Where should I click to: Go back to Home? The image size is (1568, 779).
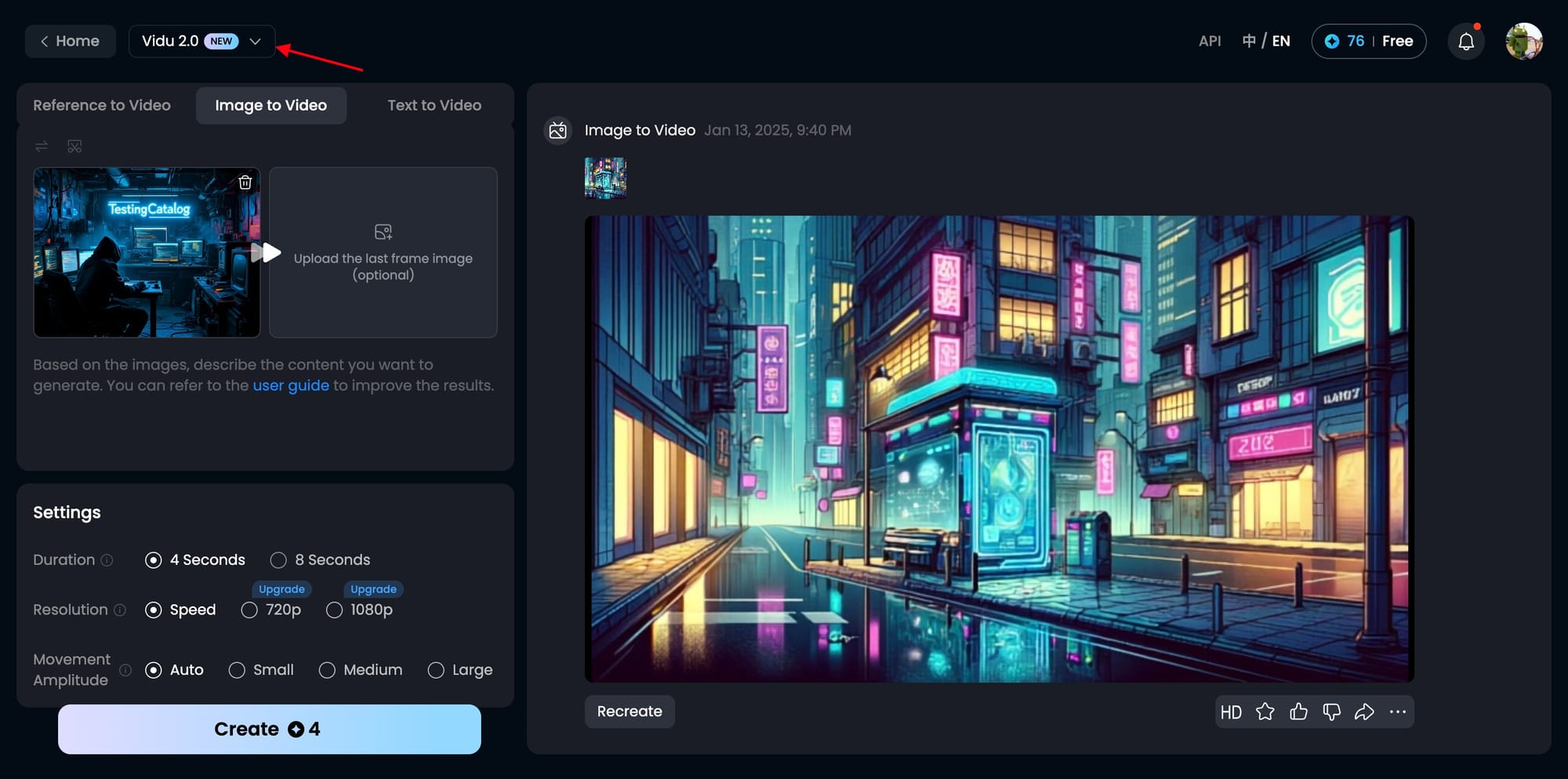click(x=70, y=41)
